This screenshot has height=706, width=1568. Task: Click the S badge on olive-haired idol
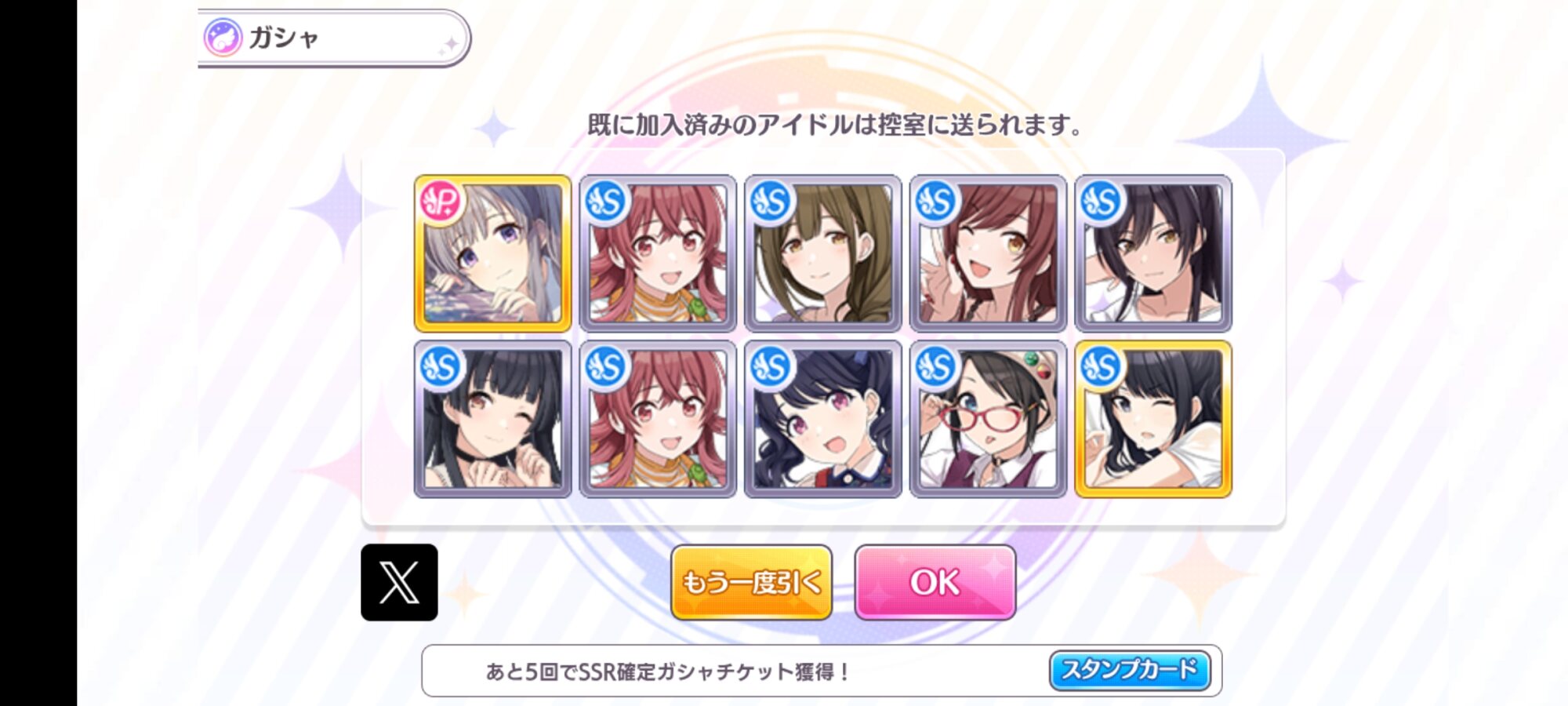click(771, 202)
